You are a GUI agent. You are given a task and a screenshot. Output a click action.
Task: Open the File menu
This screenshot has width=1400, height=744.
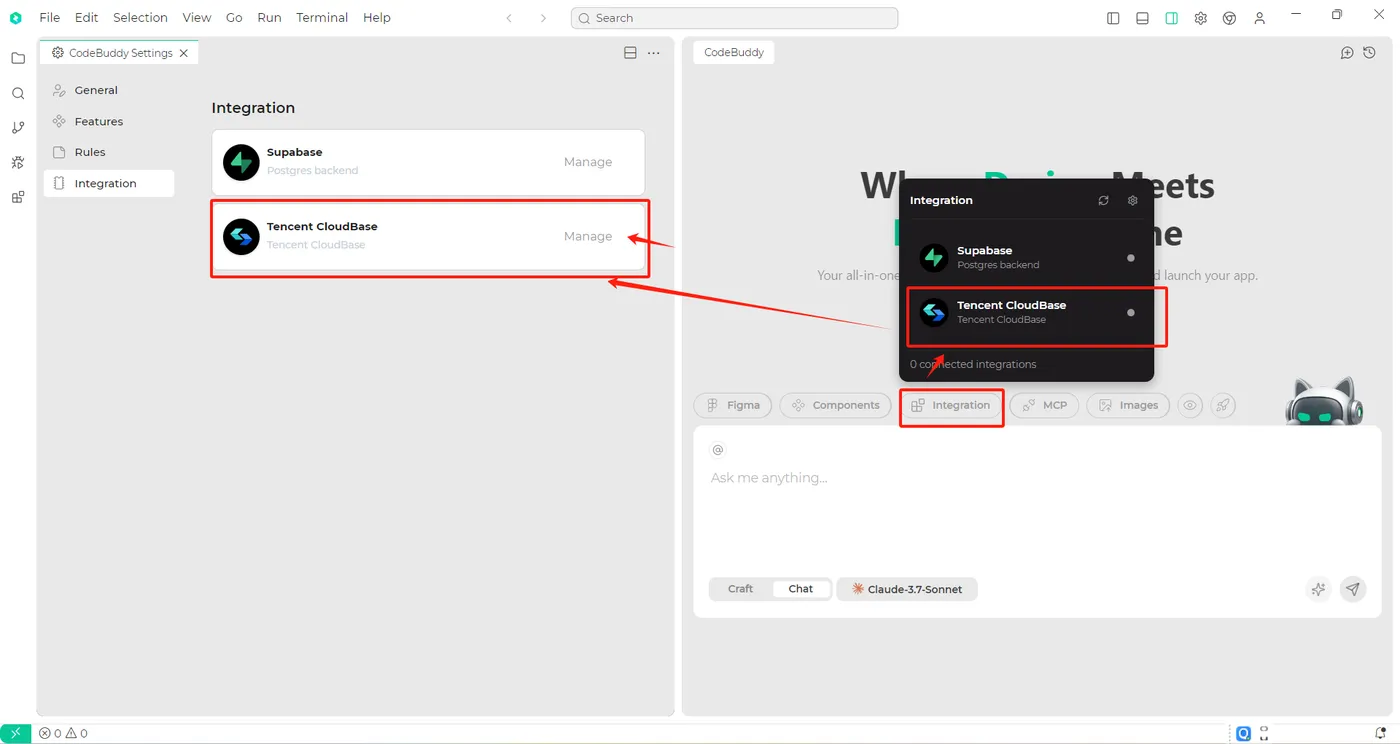tap(49, 18)
